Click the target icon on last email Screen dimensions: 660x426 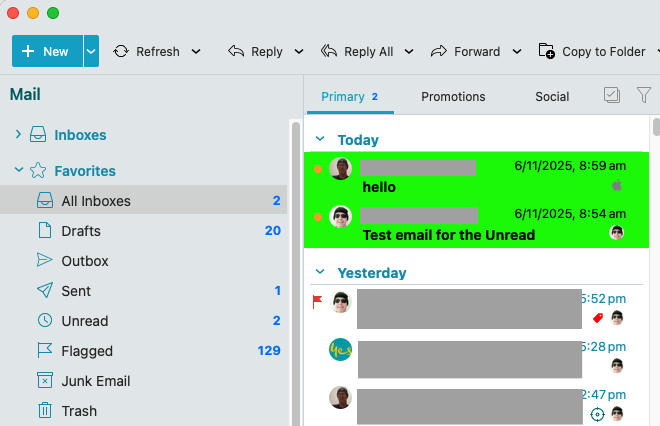click(x=598, y=413)
